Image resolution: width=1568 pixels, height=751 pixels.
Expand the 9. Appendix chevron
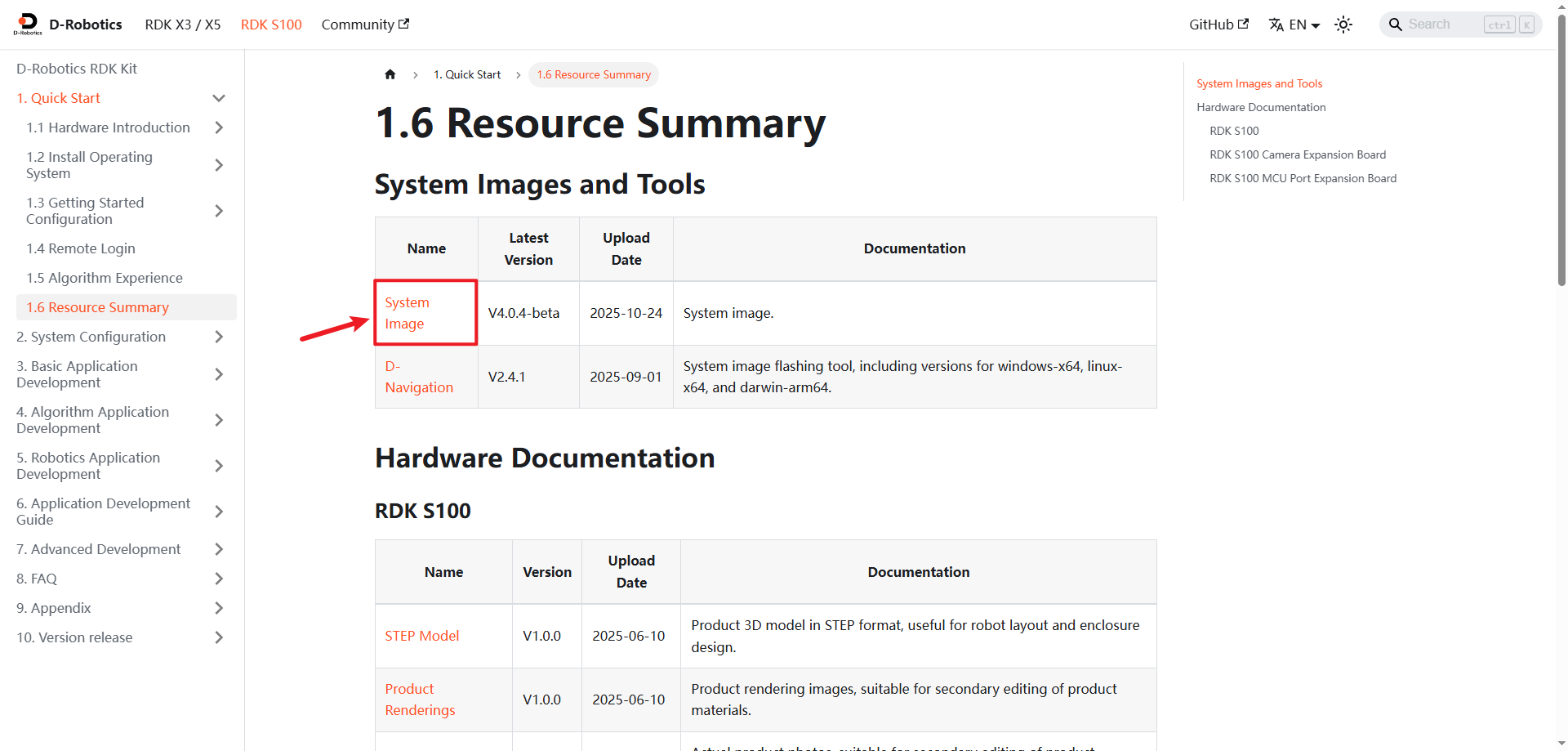(219, 608)
